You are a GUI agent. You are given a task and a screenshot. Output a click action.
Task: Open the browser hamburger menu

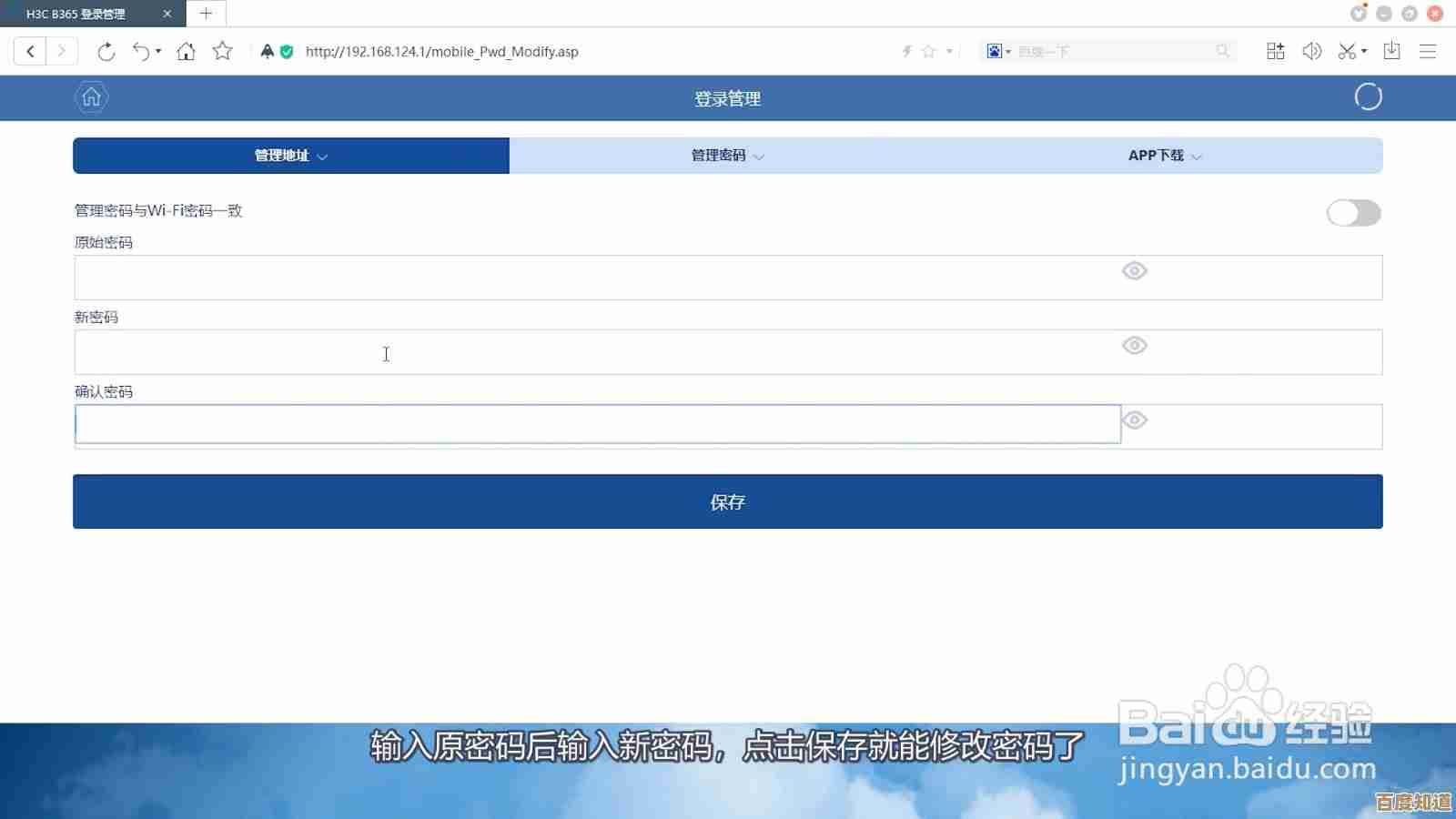click(1427, 52)
